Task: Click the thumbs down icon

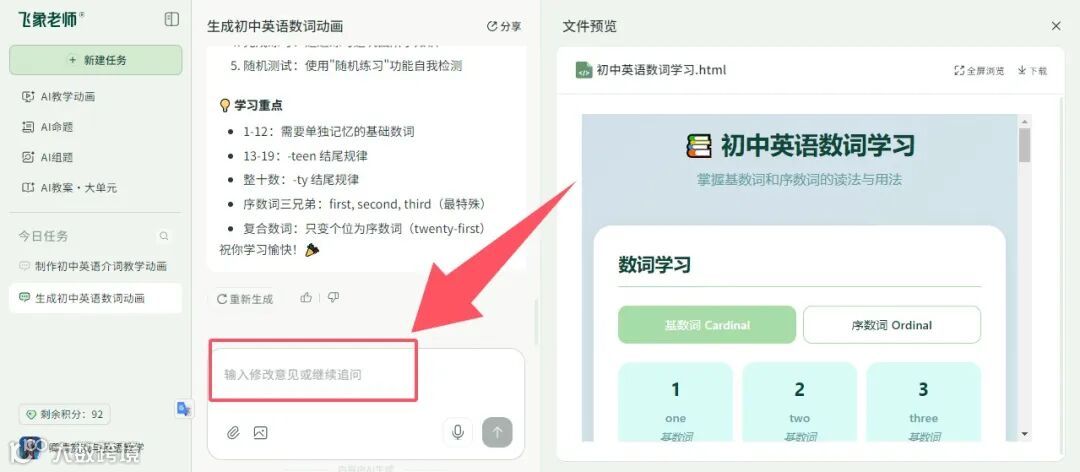Action: pyautogui.click(x=333, y=298)
